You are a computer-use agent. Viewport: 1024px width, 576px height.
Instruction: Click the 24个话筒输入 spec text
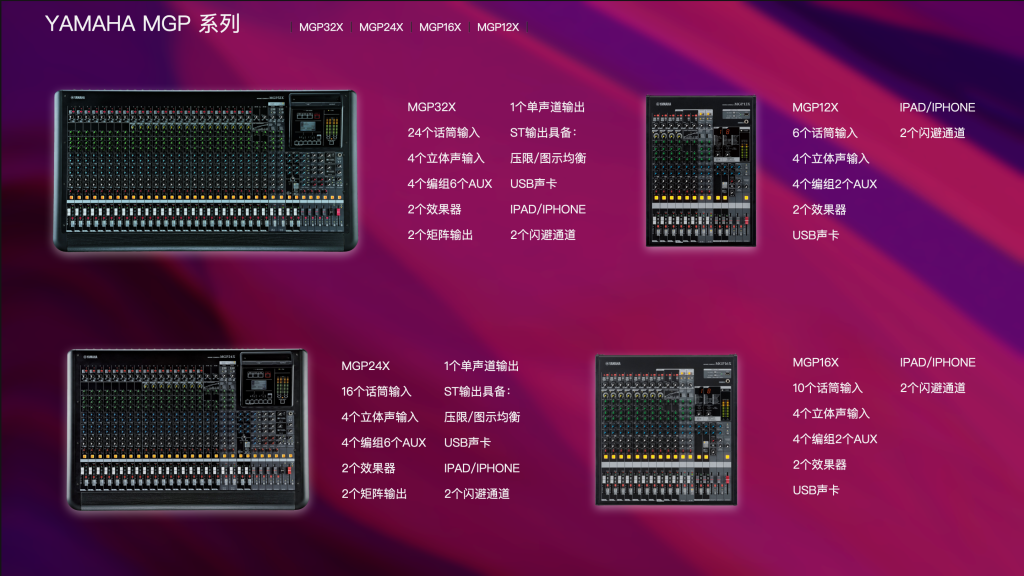click(x=444, y=133)
